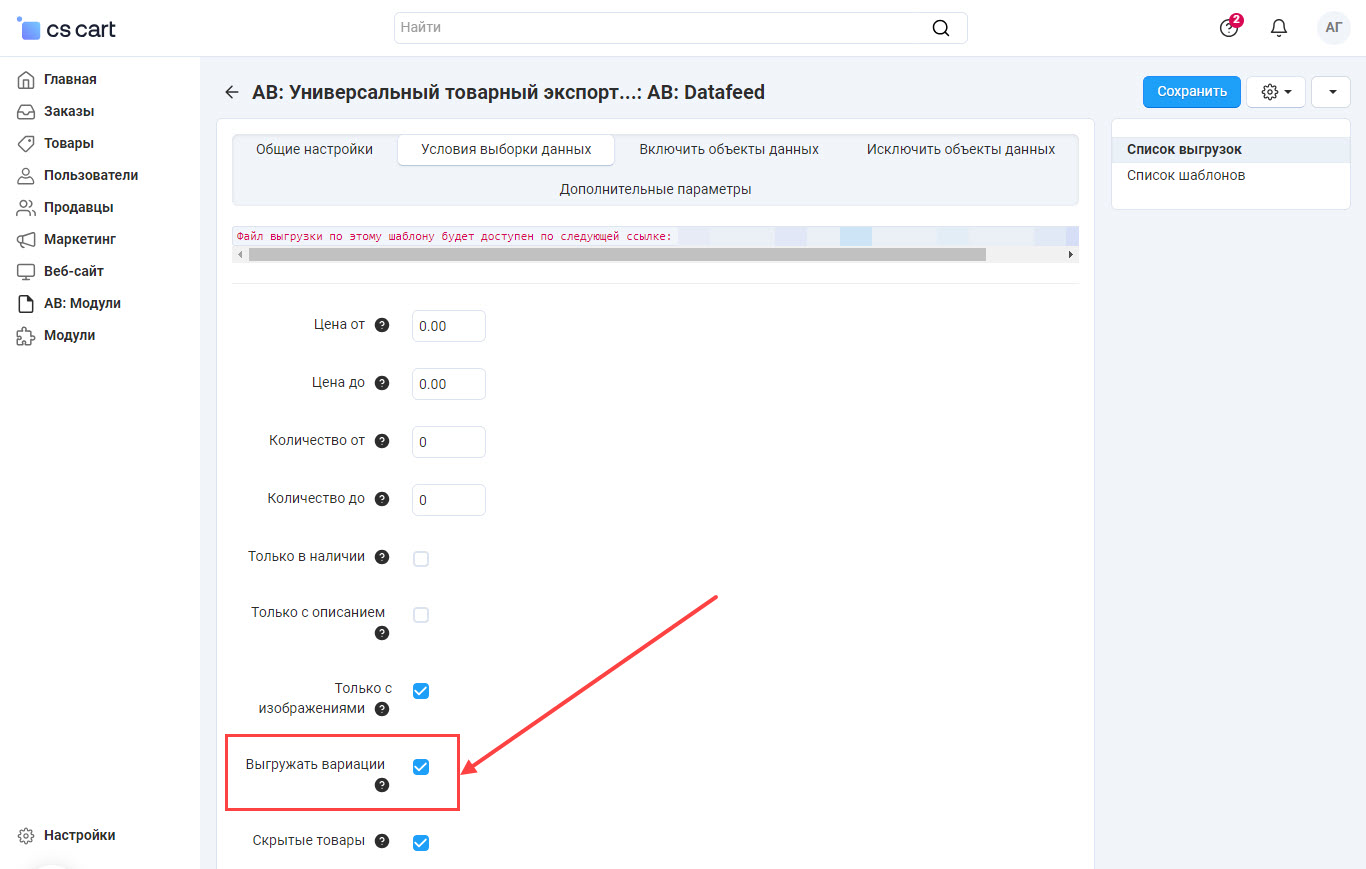1366x869 pixels.
Task: Open Главная in the sidebar menu
Action: coord(70,79)
